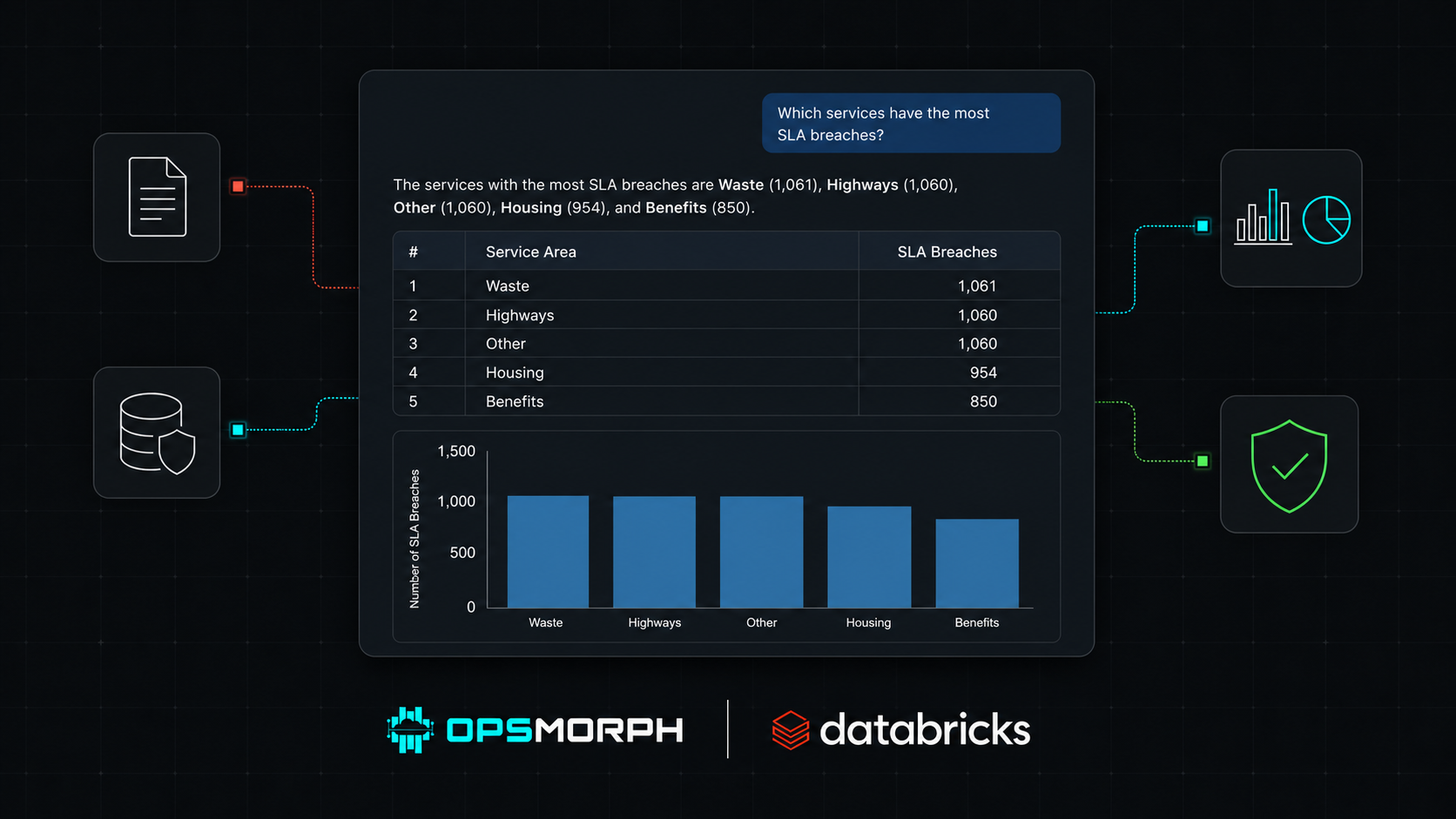Click the 'Waste' x-axis label
The width and height of the screenshot is (1456, 819).
pyautogui.click(x=546, y=622)
